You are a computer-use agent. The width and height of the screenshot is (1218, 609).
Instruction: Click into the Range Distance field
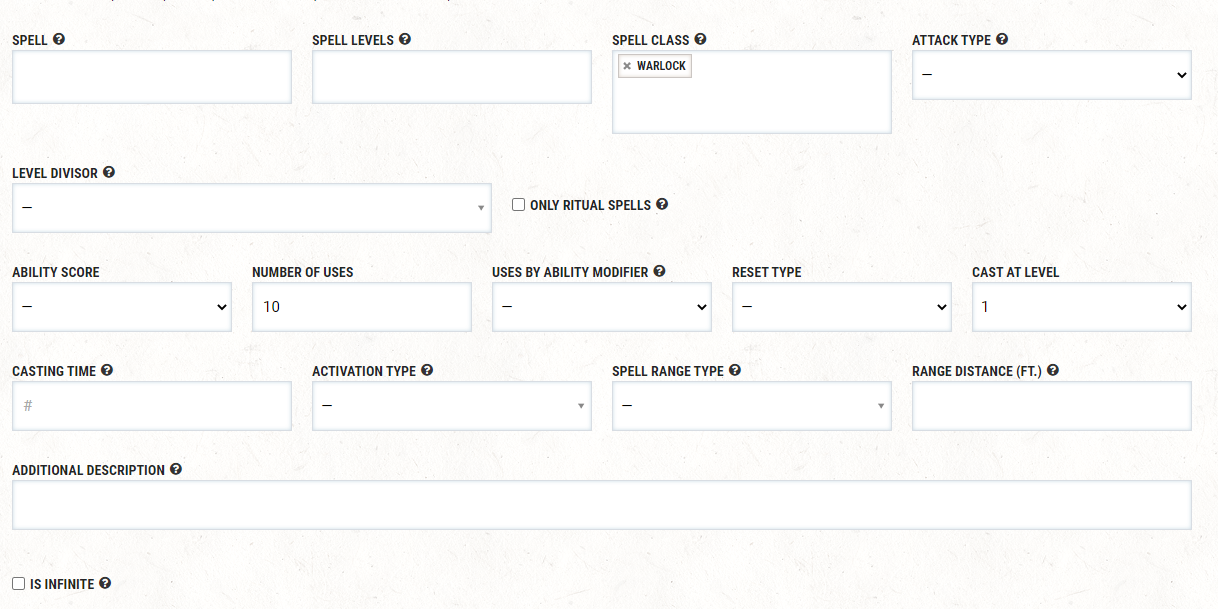coord(1051,406)
